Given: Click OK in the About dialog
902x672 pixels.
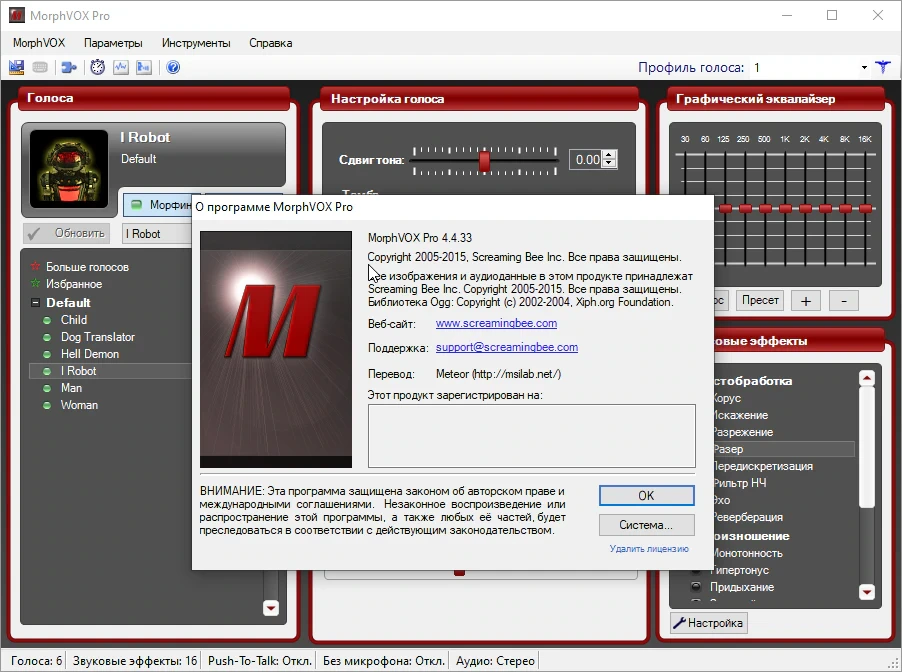Looking at the screenshot, I should 647,495.
